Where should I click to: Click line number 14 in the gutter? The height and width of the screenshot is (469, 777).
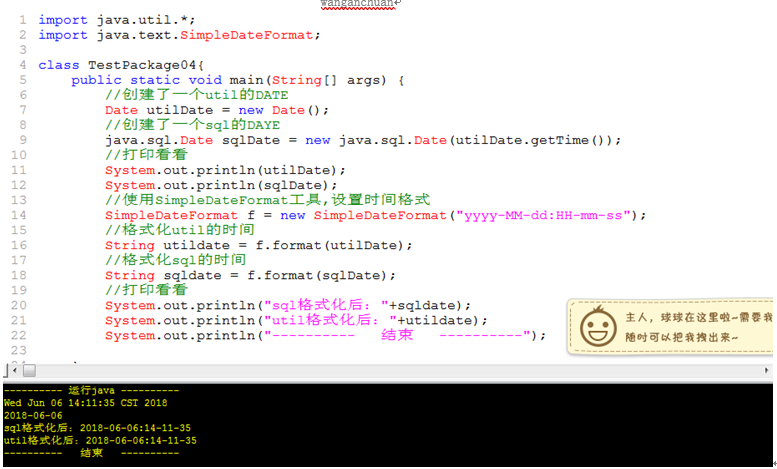tap(19, 215)
